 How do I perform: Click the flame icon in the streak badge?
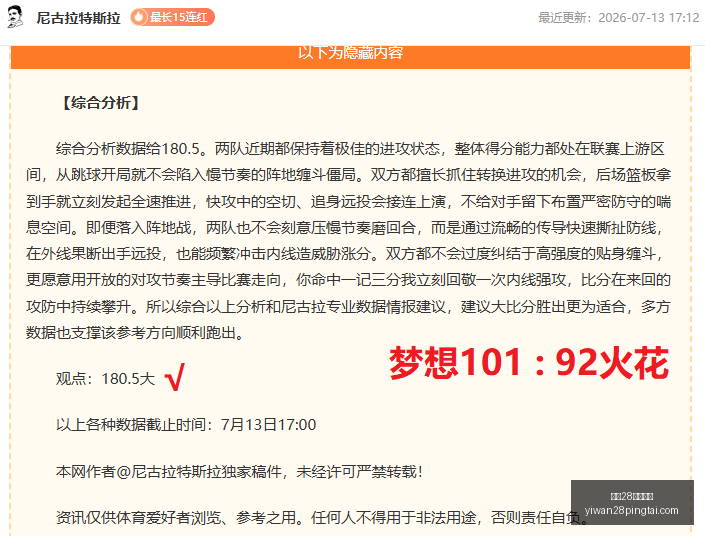click(139, 17)
